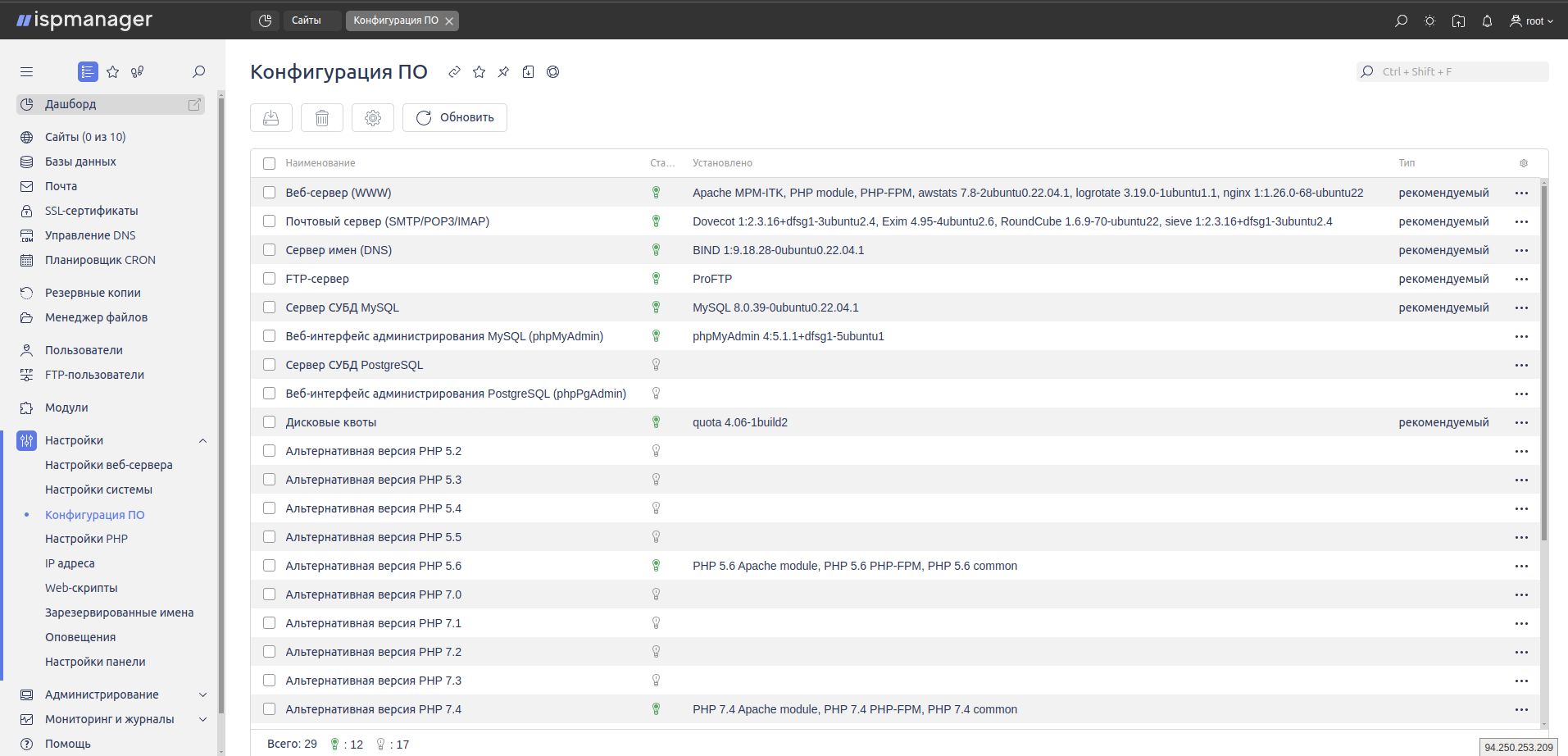The image size is (1568, 756).
Task: Check the Альтернативная версия PHP 5.6 checkbox
Action: (269, 566)
